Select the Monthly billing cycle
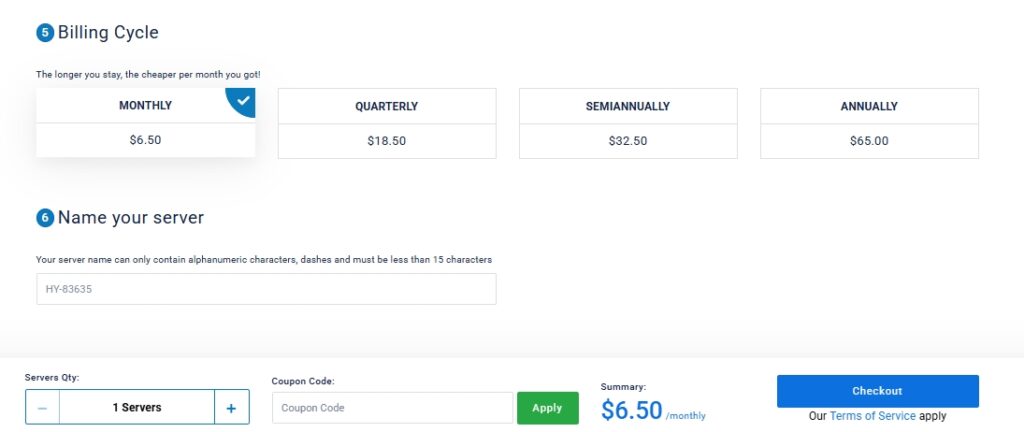The width and height of the screenshot is (1024, 432). coord(145,106)
